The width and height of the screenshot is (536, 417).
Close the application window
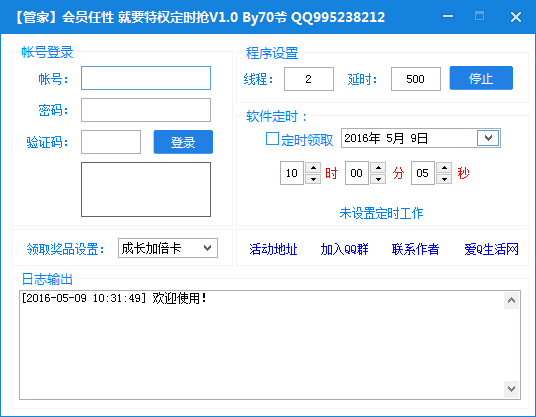[515, 17]
